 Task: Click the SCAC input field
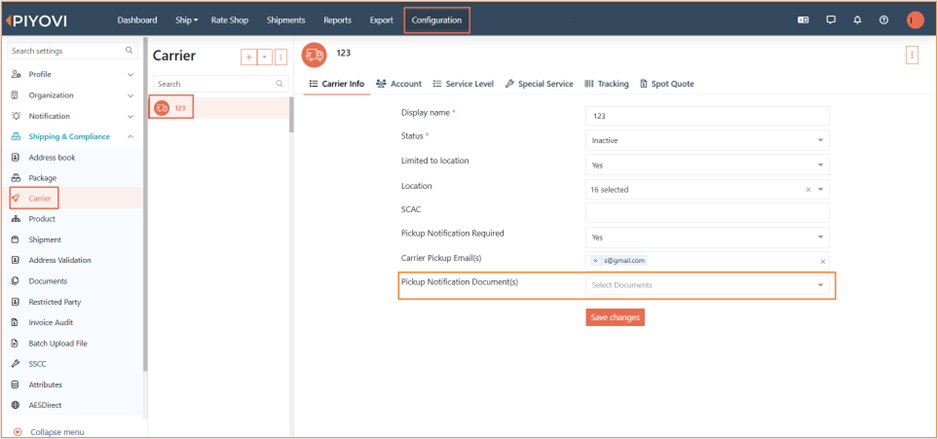[707, 213]
